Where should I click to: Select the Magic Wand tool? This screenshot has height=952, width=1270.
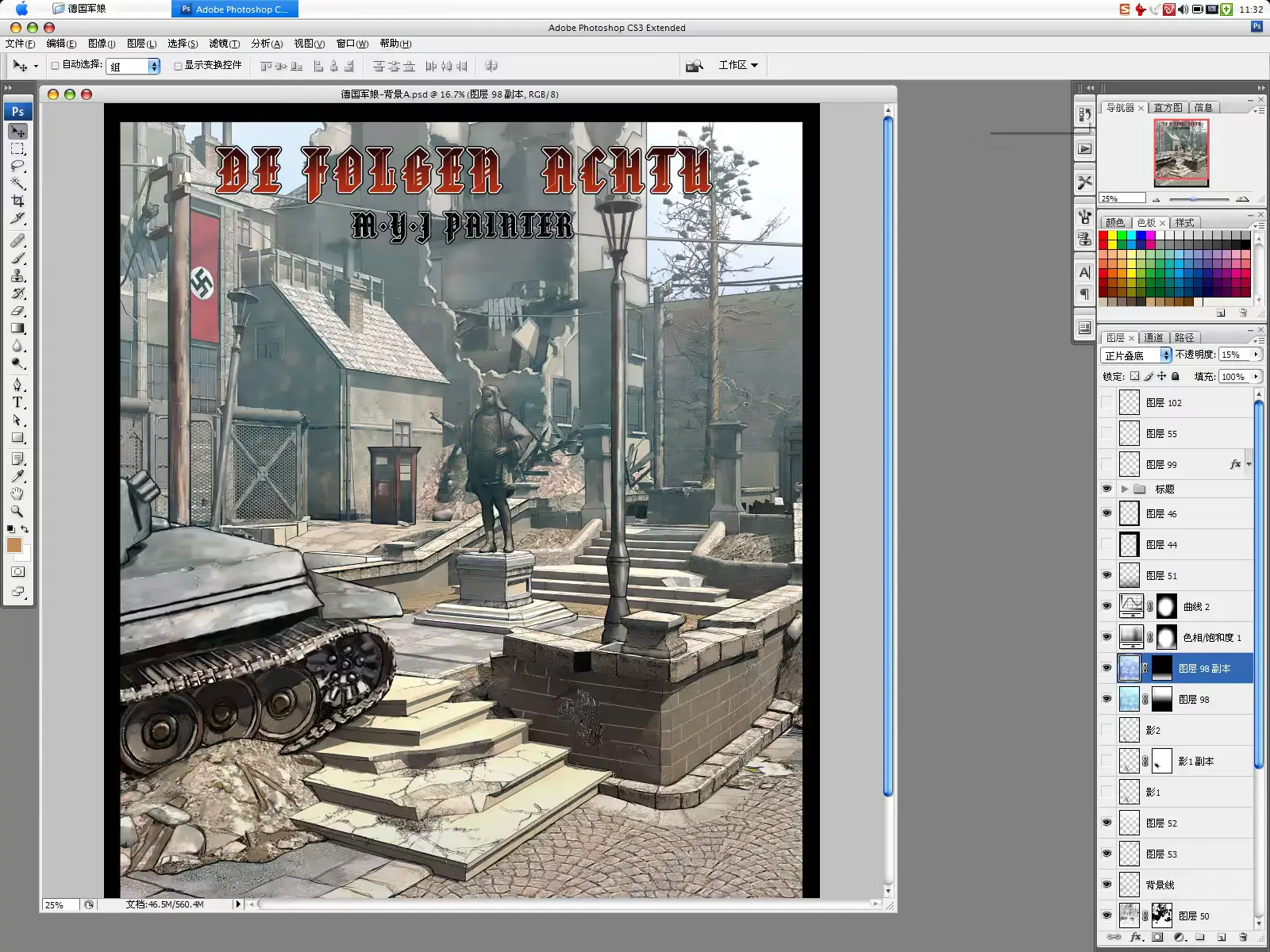coord(17,183)
